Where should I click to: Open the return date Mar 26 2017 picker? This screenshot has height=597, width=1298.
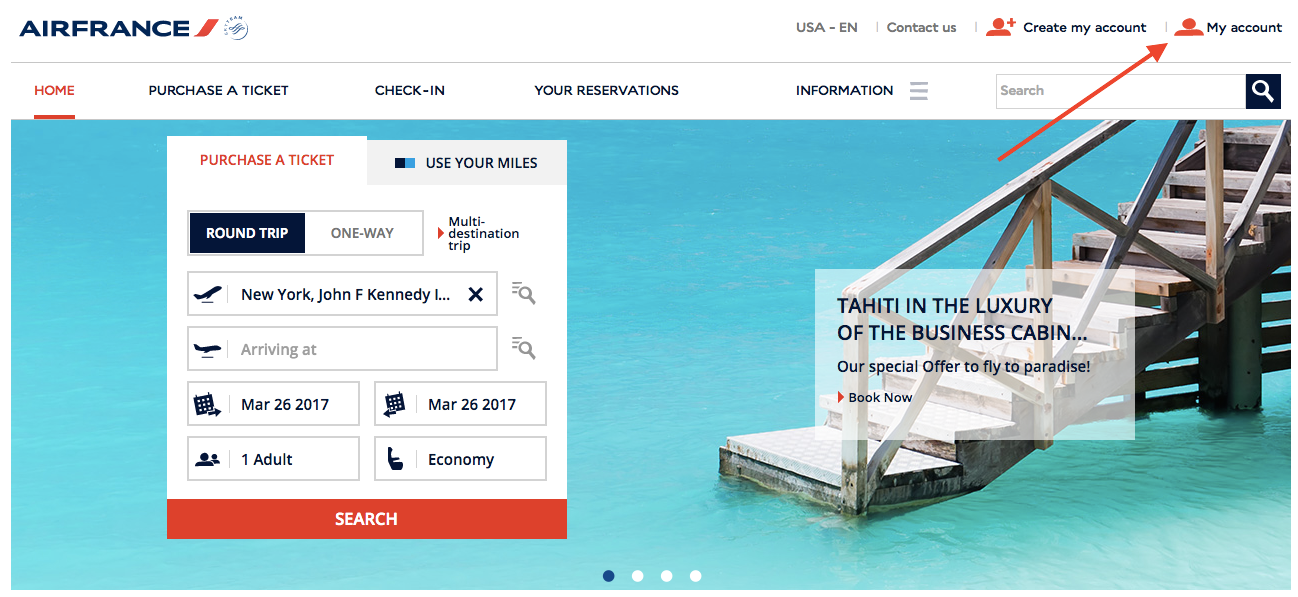pos(460,404)
